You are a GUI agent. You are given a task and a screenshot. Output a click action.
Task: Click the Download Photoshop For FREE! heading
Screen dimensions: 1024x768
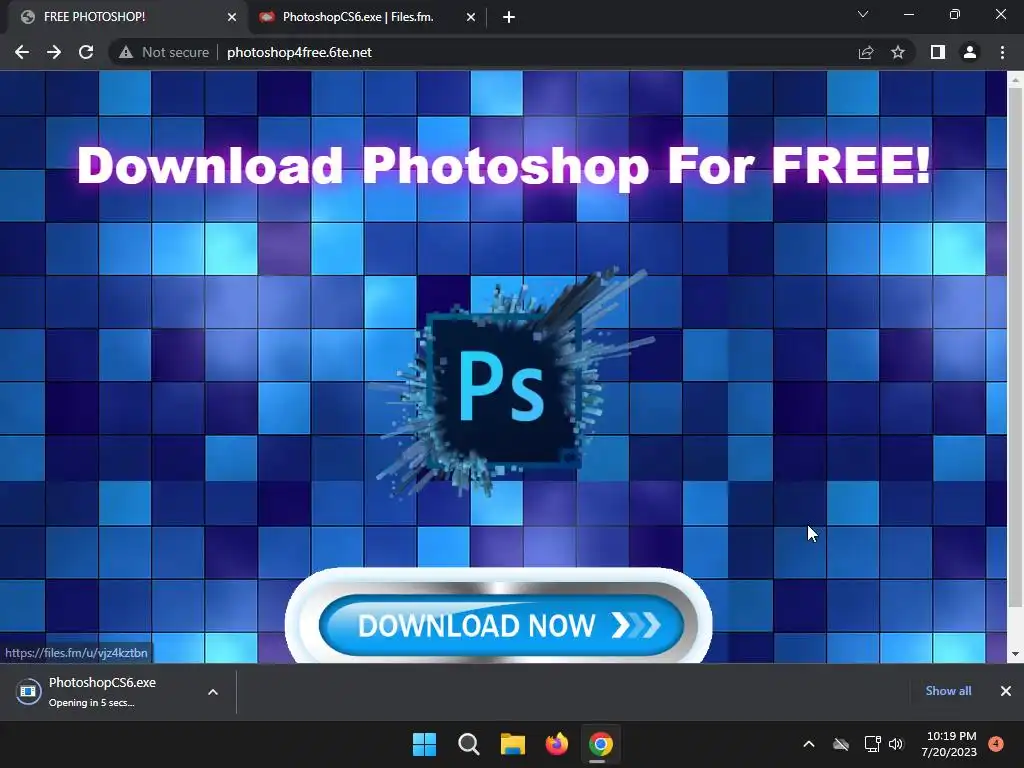tap(504, 166)
